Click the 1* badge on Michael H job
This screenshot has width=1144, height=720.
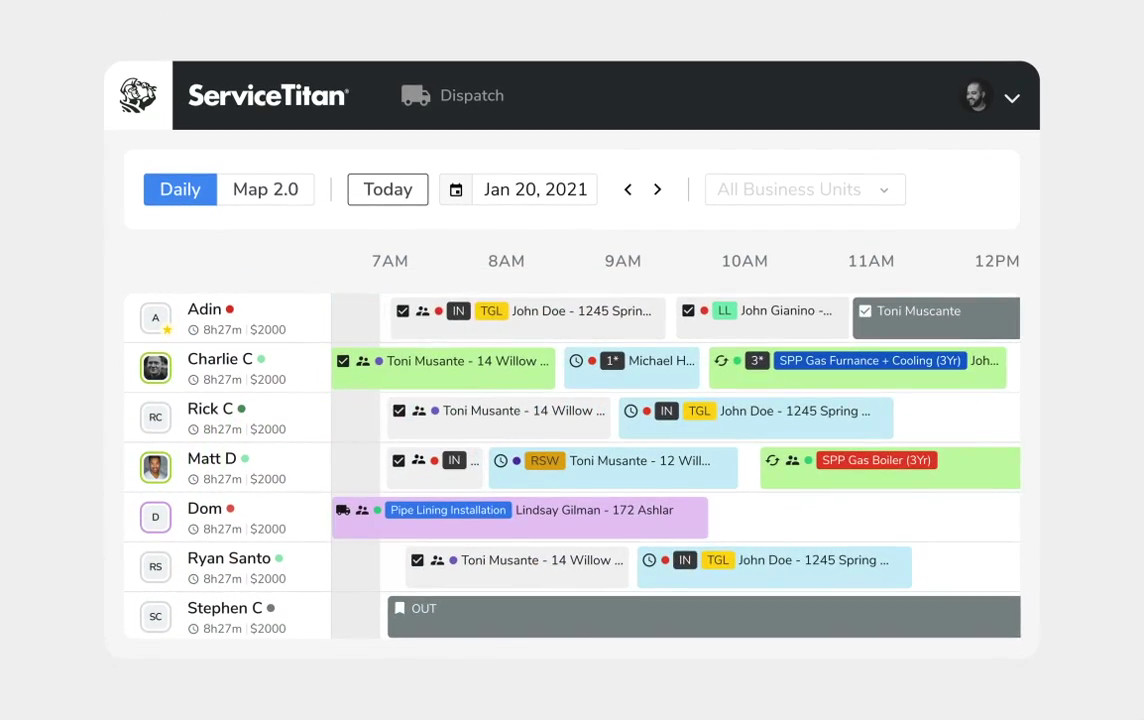(612, 360)
